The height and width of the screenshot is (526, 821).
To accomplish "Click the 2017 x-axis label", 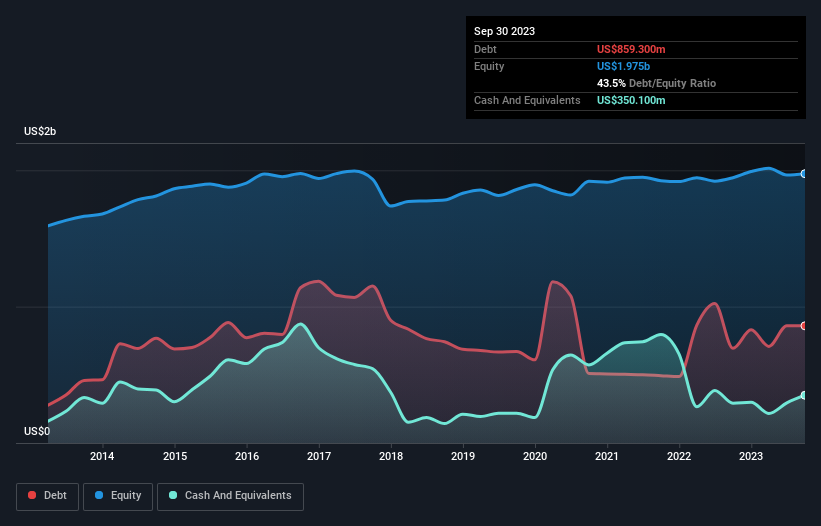I will [319, 456].
